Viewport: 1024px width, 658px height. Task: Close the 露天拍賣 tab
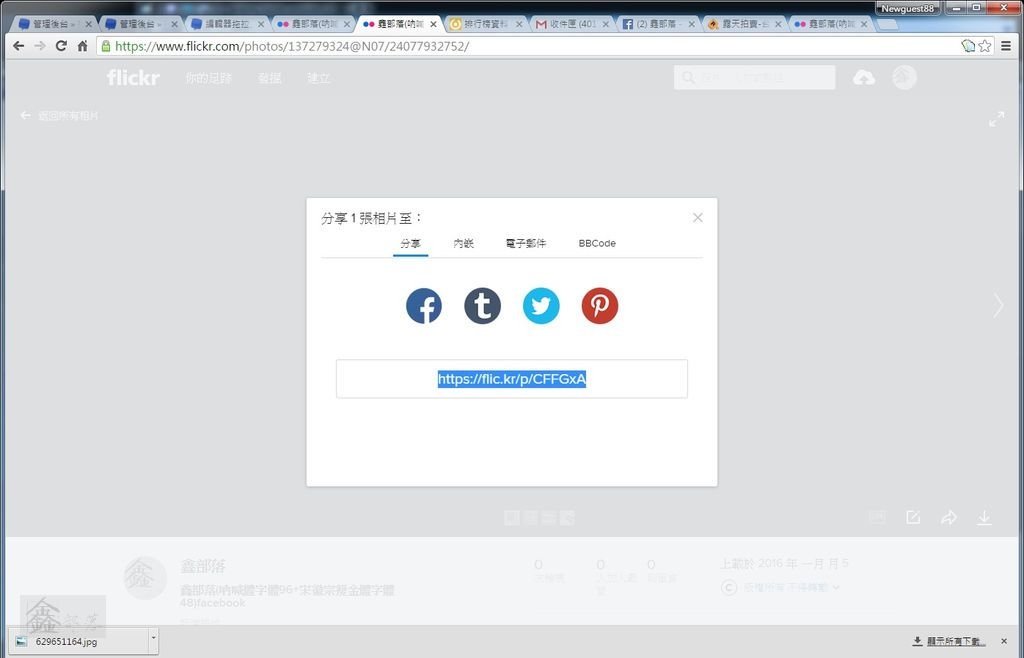pyautogui.click(x=778, y=24)
